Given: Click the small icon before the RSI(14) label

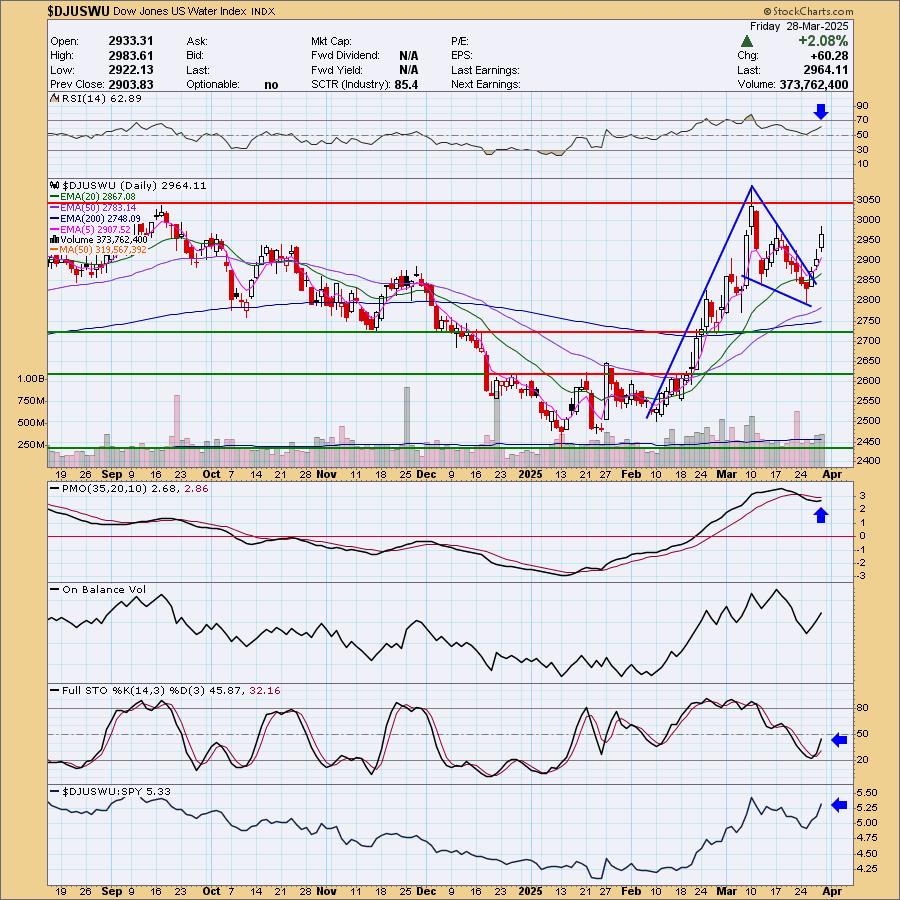Looking at the screenshot, I should (x=54, y=98).
